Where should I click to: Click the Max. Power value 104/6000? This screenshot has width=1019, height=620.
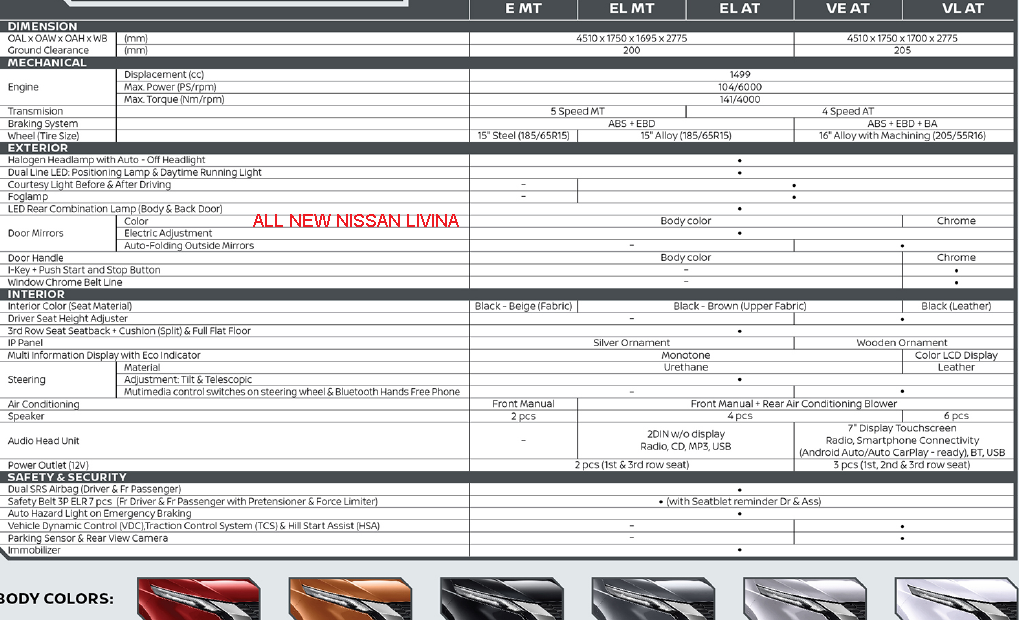pyautogui.click(x=740, y=87)
